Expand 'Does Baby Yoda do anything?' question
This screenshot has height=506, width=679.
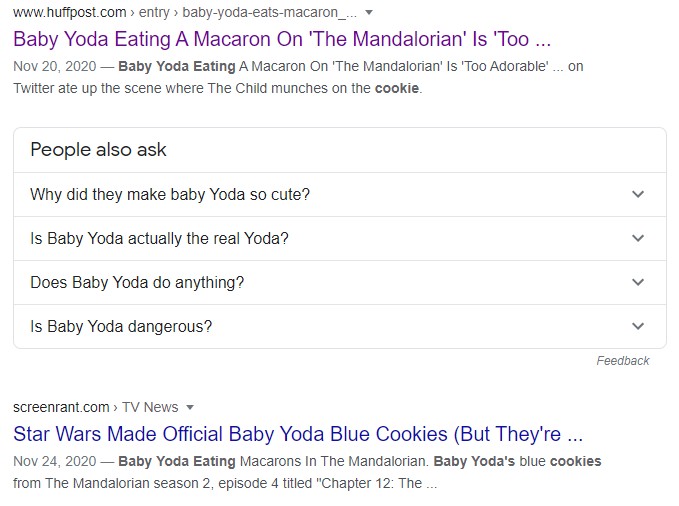137,282
